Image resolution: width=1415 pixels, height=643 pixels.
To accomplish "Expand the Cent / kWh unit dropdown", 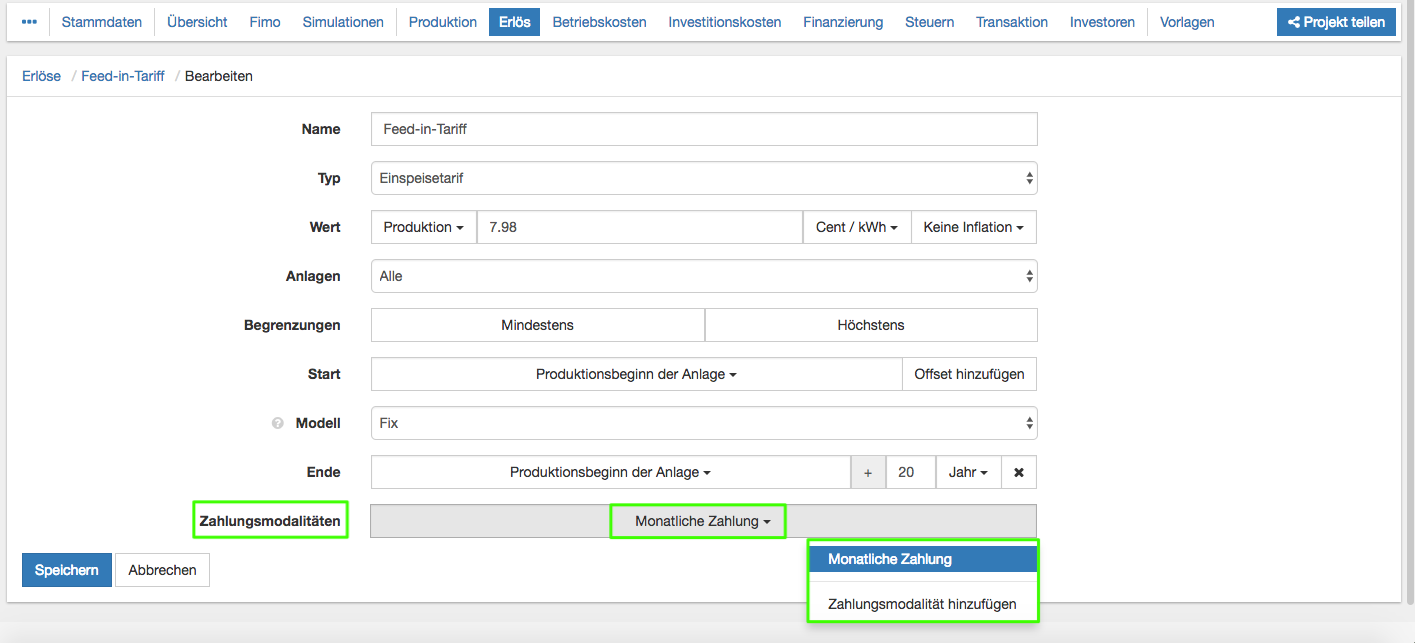I will (856, 227).
